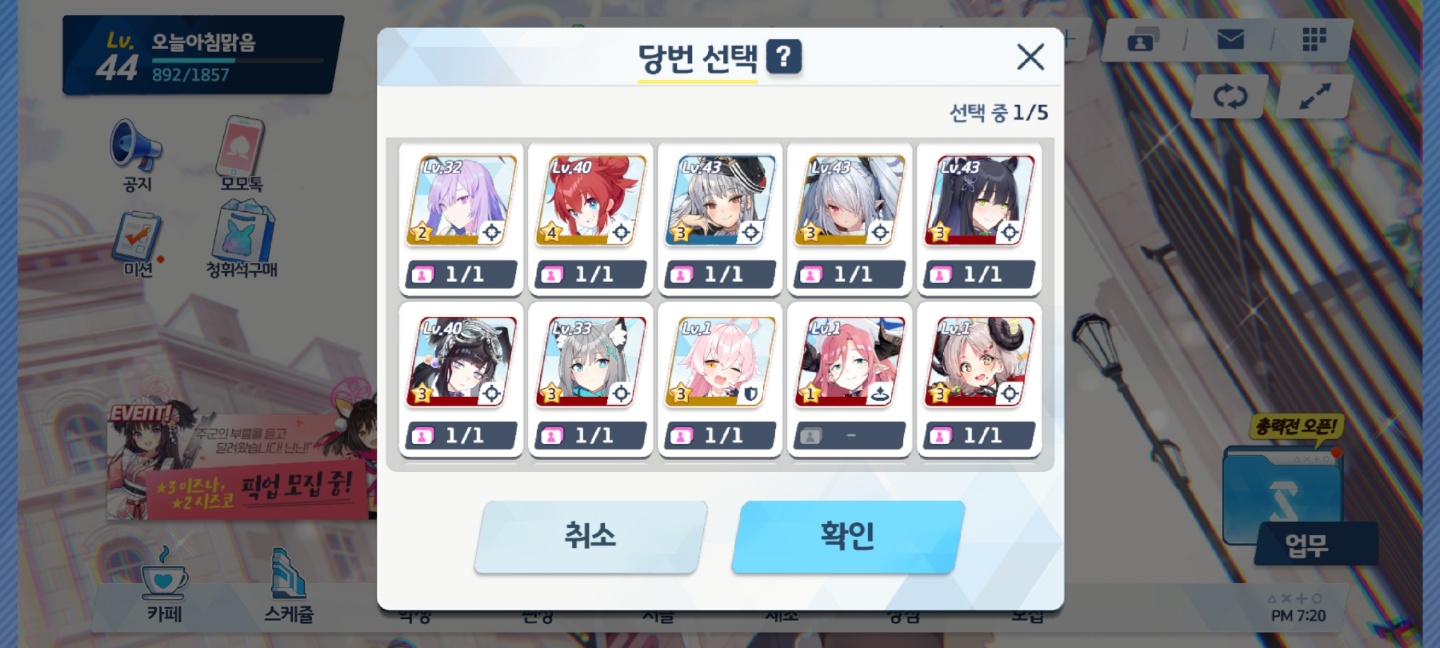Image resolution: width=1440 pixels, height=648 pixels.
Task: Open the 모모톡 messenger icon
Action: click(241, 146)
